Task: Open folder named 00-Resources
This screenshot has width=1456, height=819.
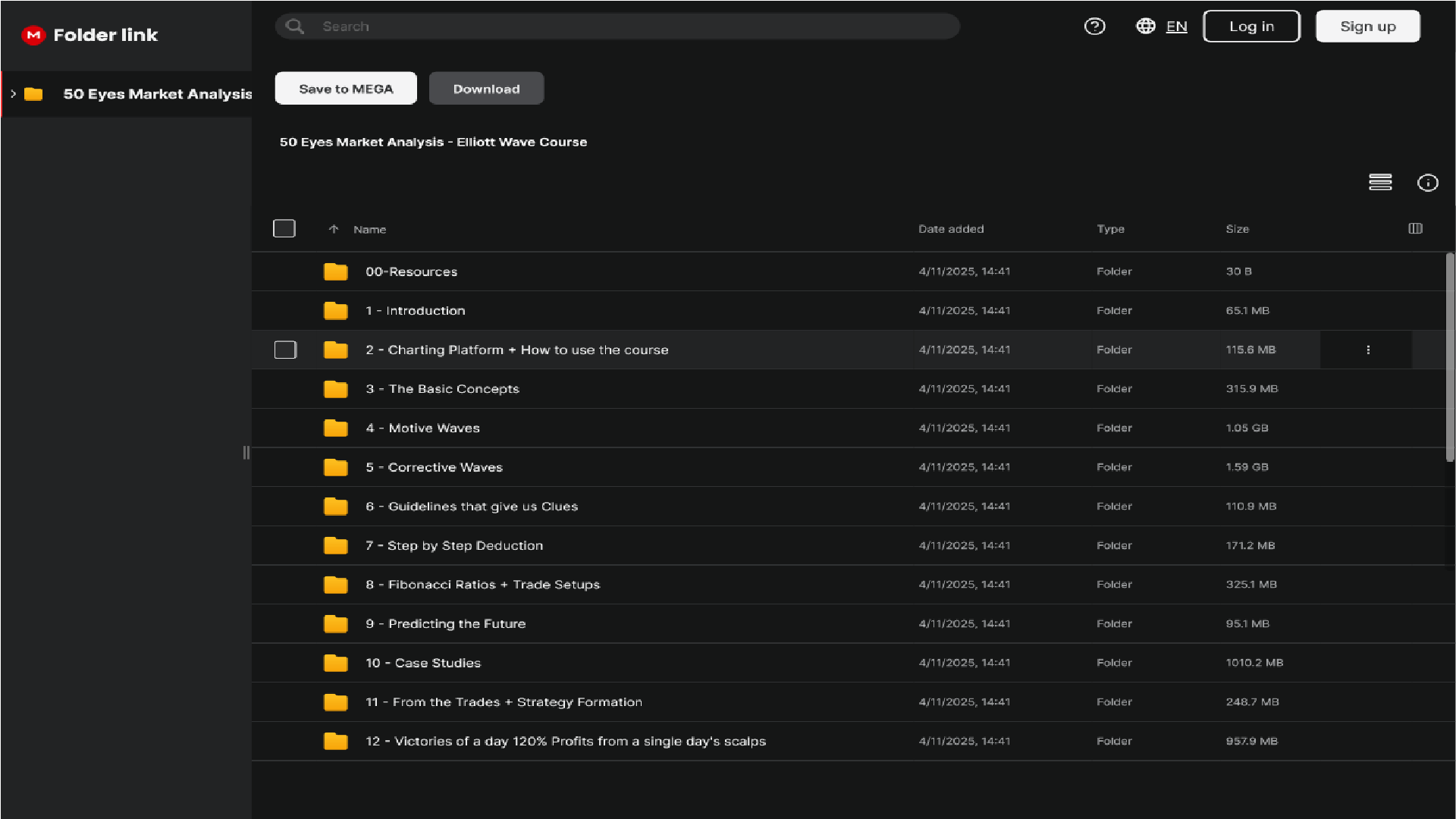Action: coord(411,271)
